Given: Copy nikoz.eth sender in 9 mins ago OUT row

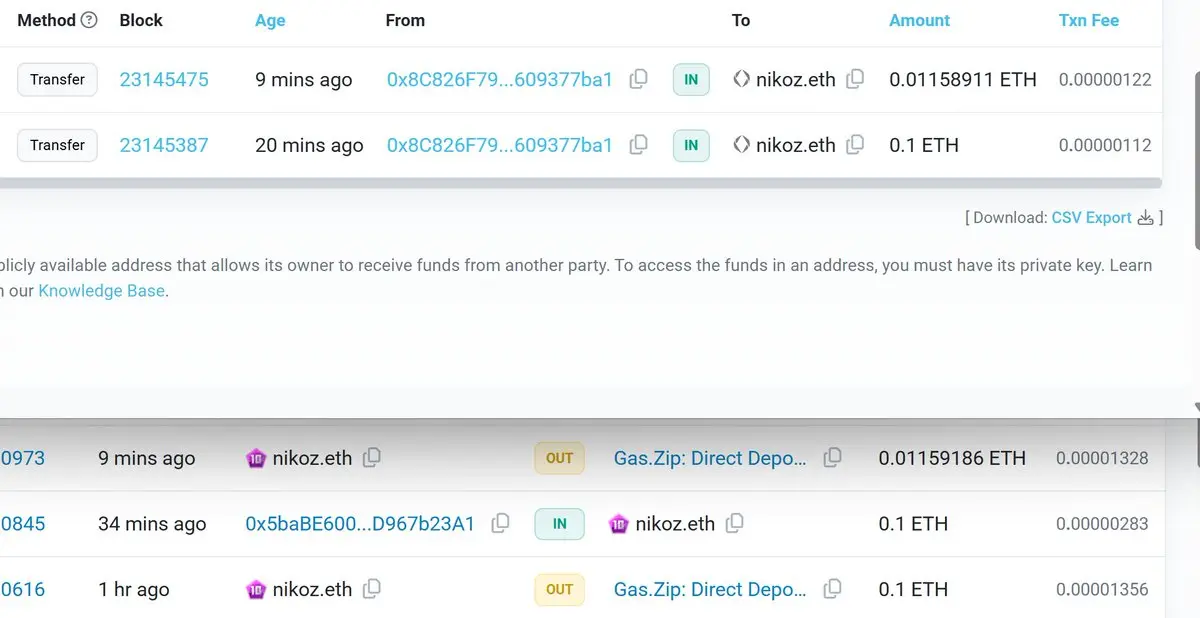Looking at the screenshot, I should (x=371, y=458).
